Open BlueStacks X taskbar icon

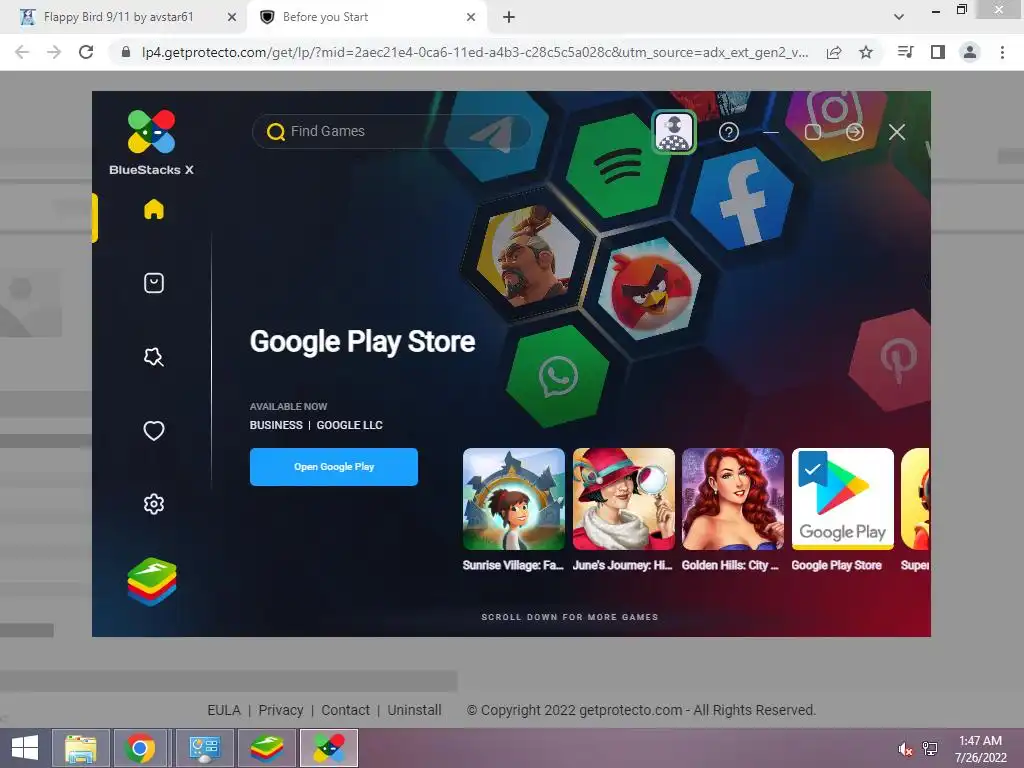tap(329, 748)
